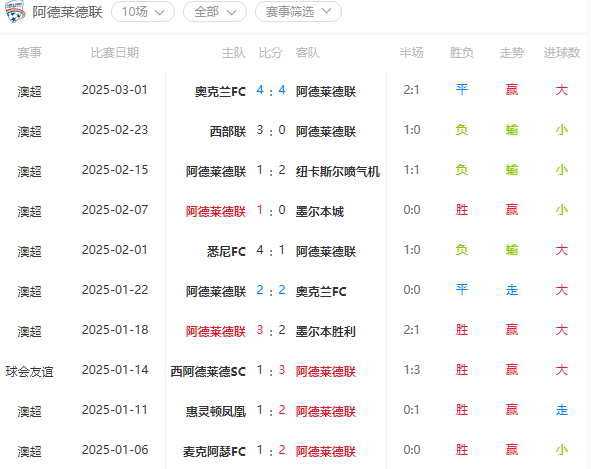Click the 3:2 score versus 墨尔本胜利
Screen dimensions: 591x469
pos(271,330)
